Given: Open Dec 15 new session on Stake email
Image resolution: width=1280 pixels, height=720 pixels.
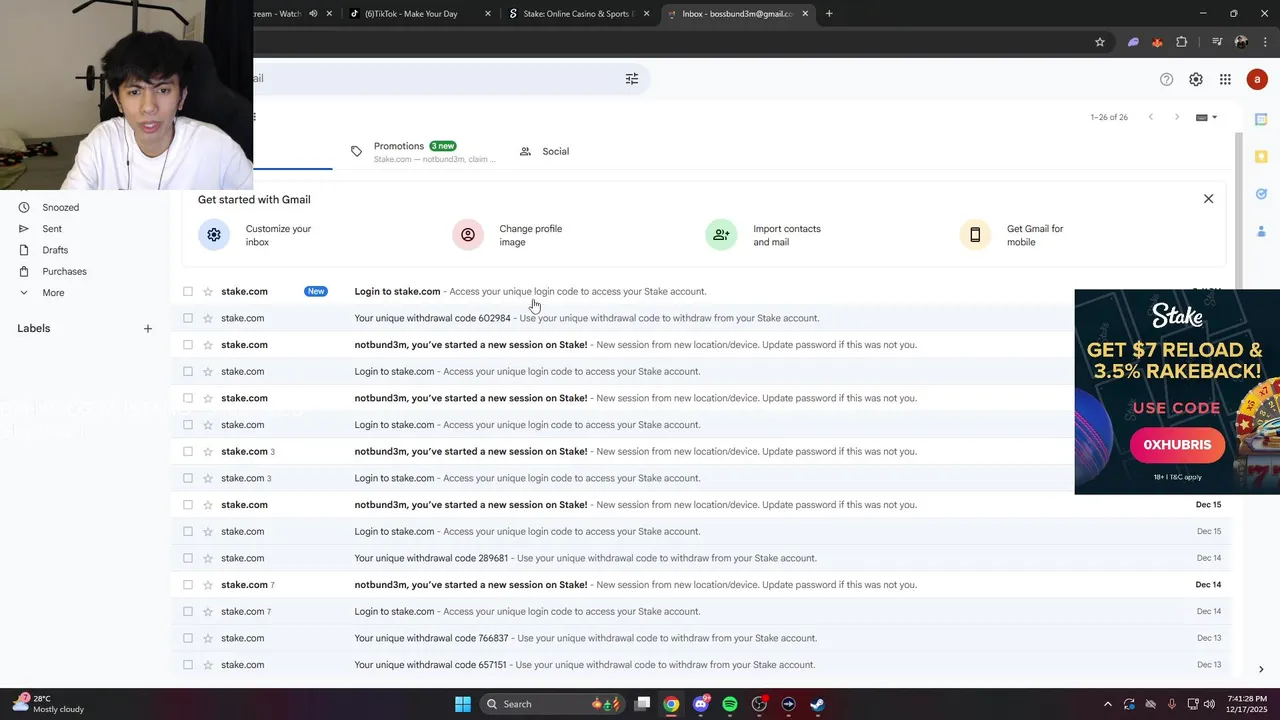Looking at the screenshot, I should click(700, 505).
